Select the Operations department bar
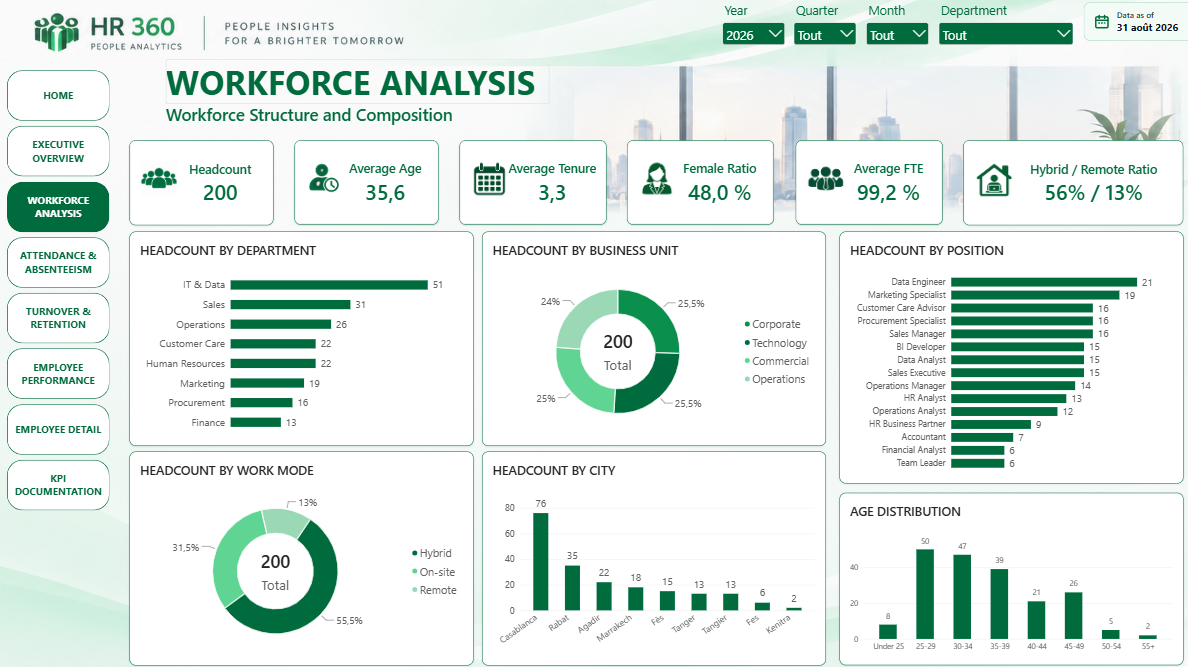Viewport: 1188px width, 667px height. pyautogui.click(x=281, y=324)
